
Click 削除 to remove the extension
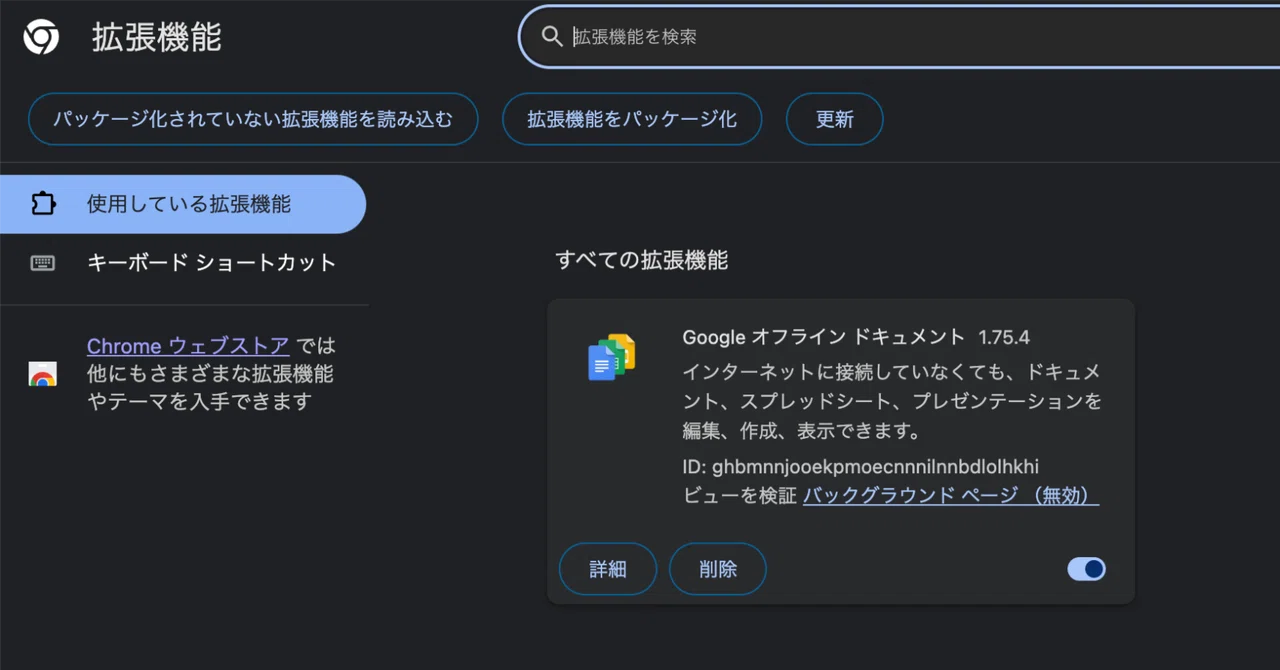(718, 569)
